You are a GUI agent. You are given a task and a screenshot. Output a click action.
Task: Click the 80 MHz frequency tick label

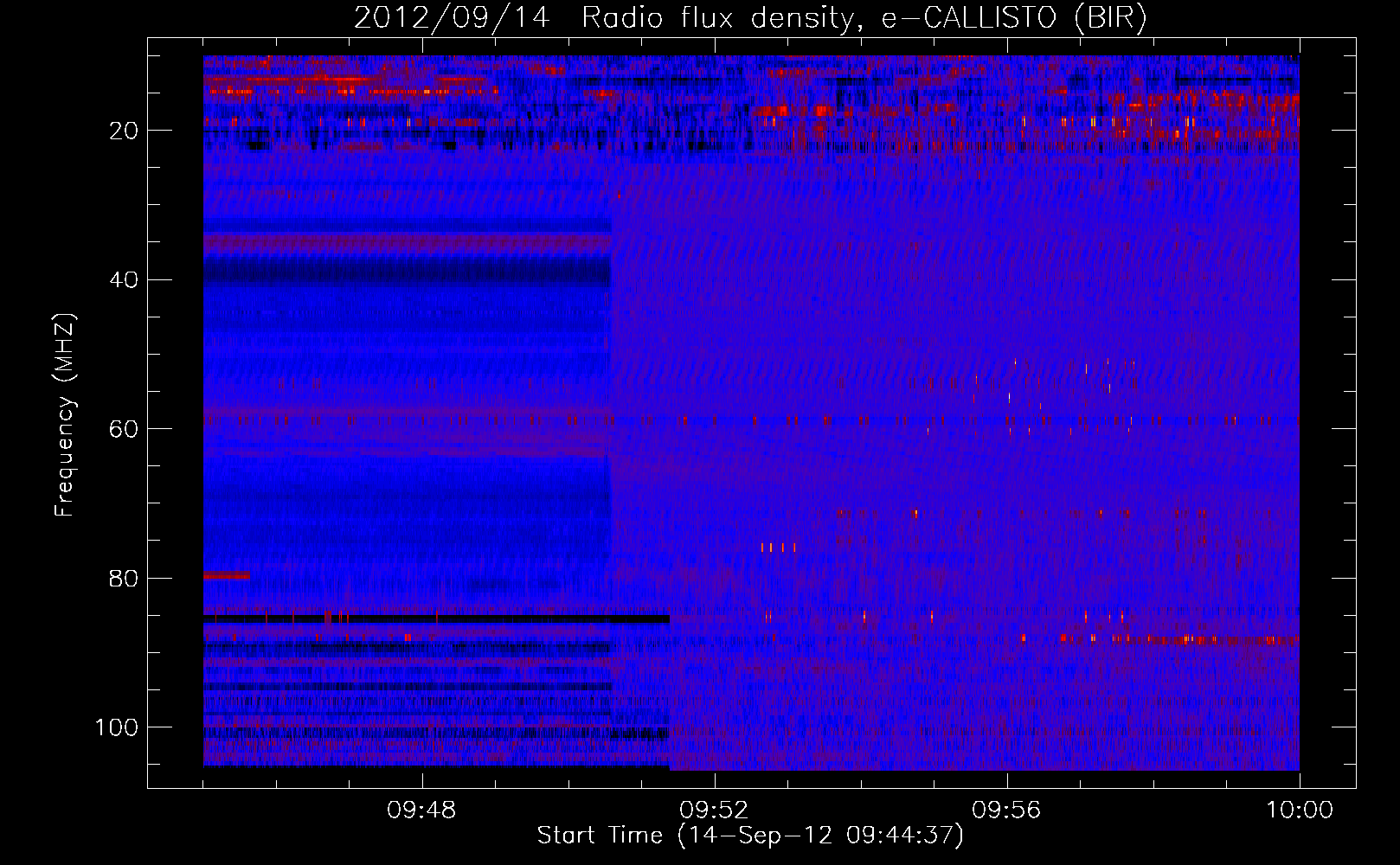point(125,578)
